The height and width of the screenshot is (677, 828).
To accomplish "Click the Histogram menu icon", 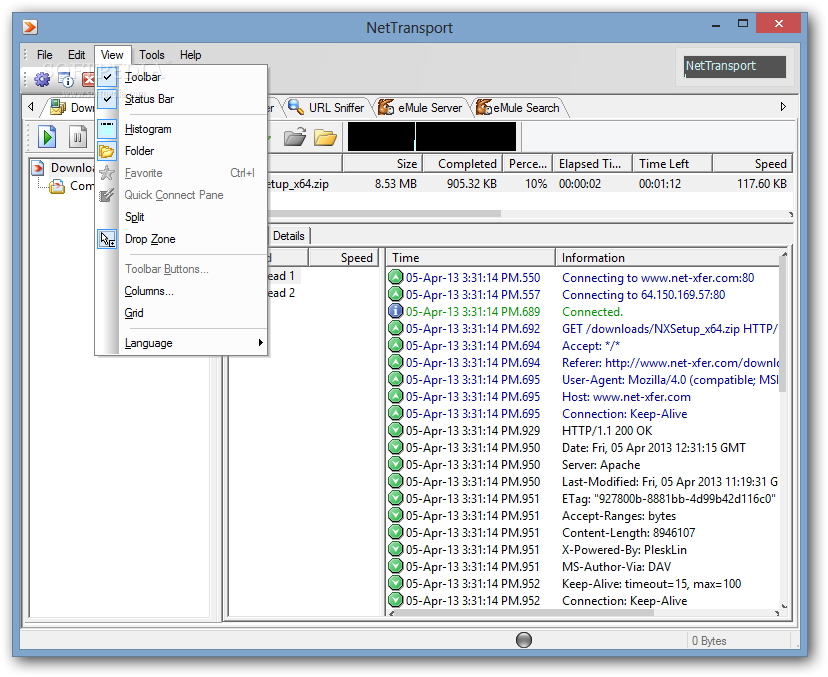I will [x=107, y=129].
